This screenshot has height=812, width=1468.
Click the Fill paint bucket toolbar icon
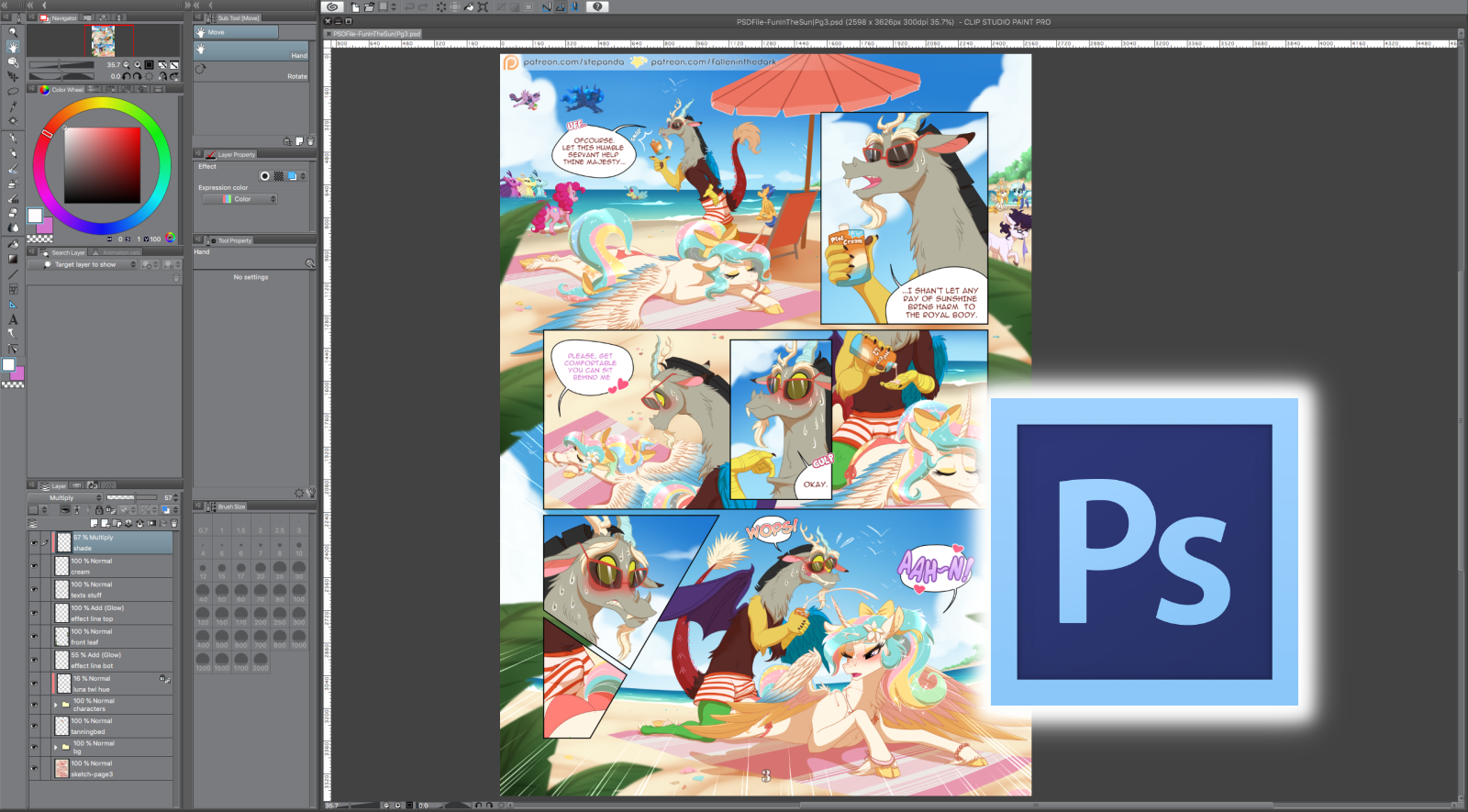tap(13, 244)
